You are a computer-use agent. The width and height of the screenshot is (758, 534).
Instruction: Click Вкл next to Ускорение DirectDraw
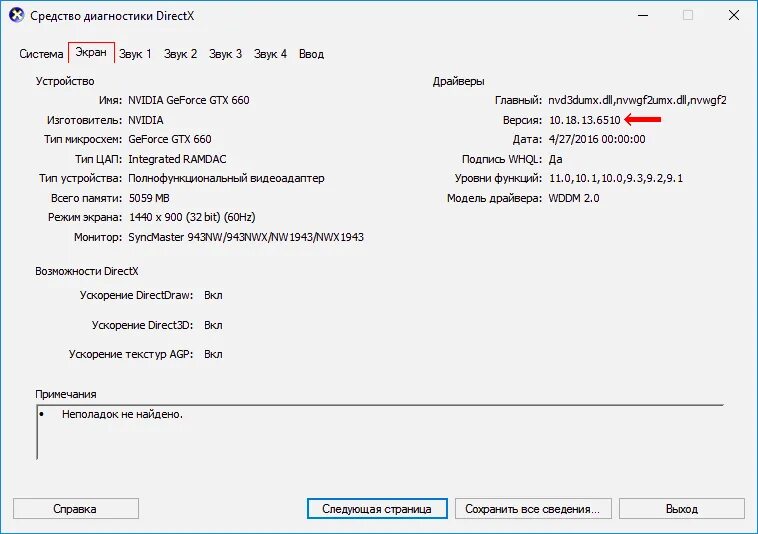(213, 295)
